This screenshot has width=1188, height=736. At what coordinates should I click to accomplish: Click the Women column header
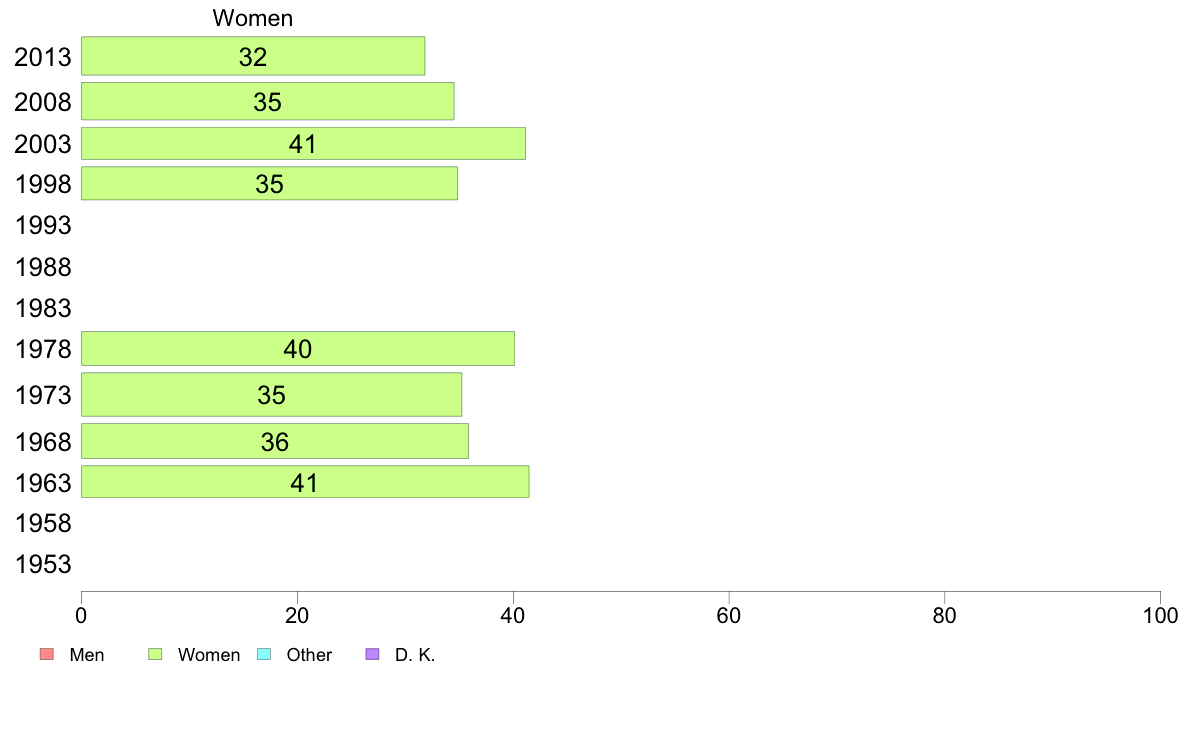pyautogui.click(x=252, y=18)
